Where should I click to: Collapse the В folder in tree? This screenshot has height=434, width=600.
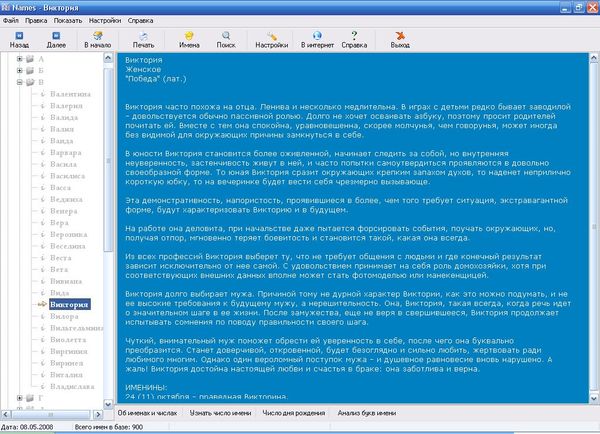coord(20,83)
